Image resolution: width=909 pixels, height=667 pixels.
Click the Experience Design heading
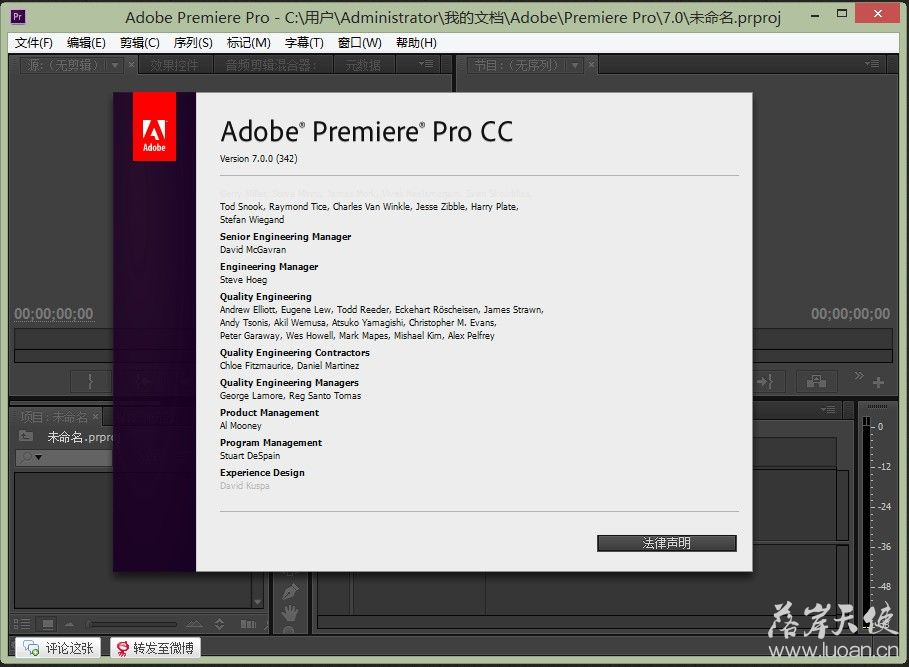(x=262, y=472)
